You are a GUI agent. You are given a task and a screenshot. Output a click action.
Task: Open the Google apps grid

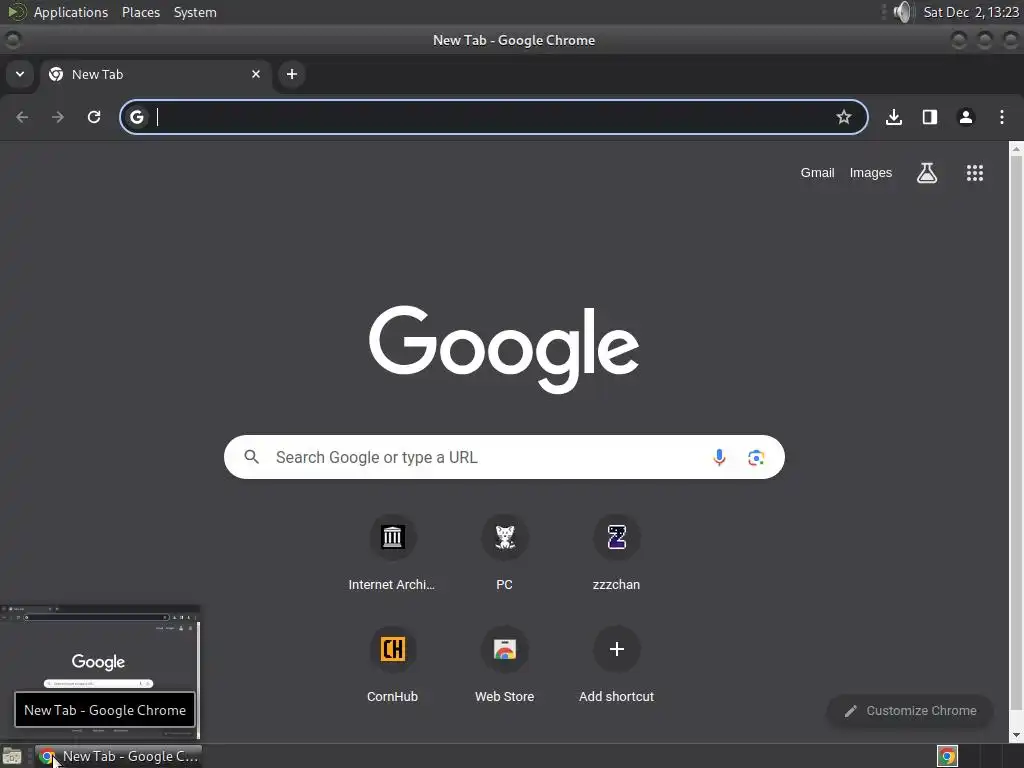click(x=975, y=173)
